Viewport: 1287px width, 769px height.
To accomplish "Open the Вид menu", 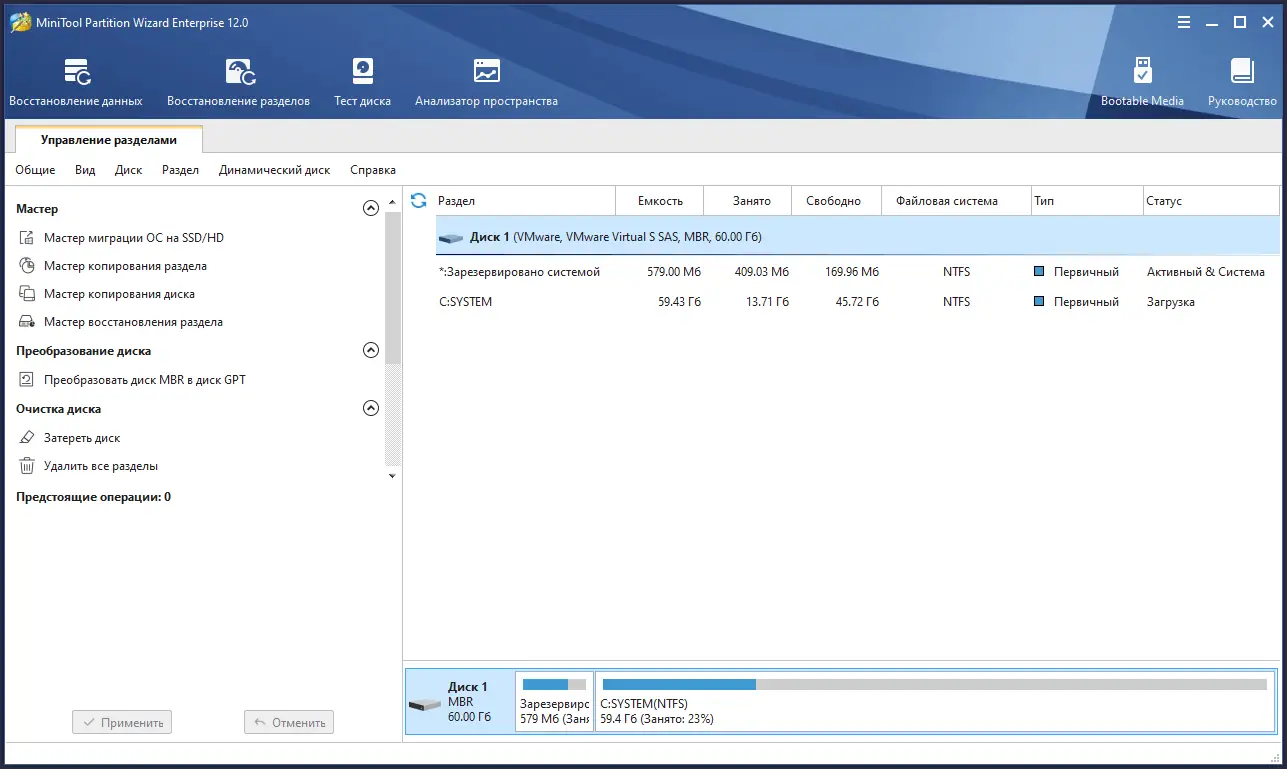I will click(x=84, y=170).
